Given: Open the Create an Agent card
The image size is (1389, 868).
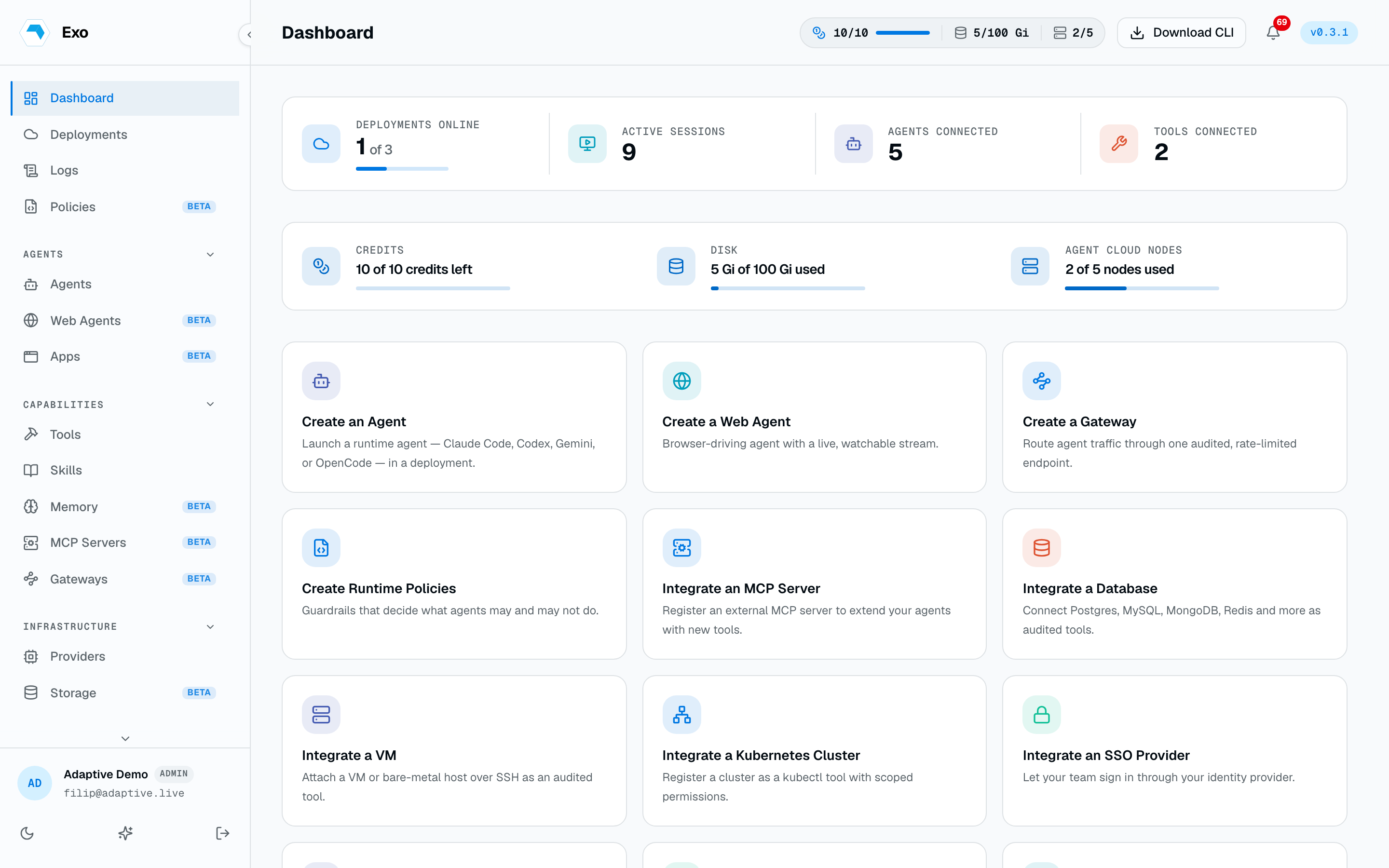Looking at the screenshot, I should [454, 417].
